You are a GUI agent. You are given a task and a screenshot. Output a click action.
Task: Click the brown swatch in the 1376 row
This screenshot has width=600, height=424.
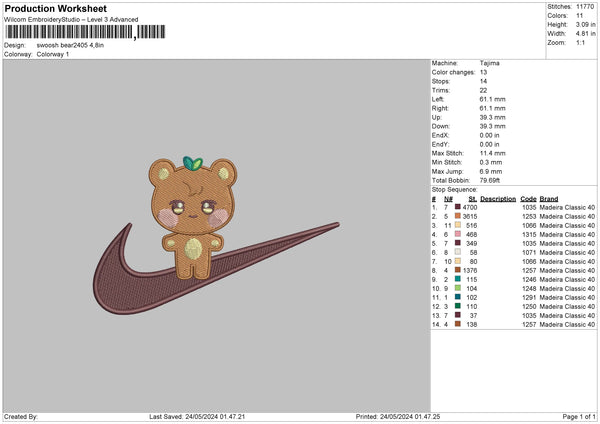click(457, 270)
